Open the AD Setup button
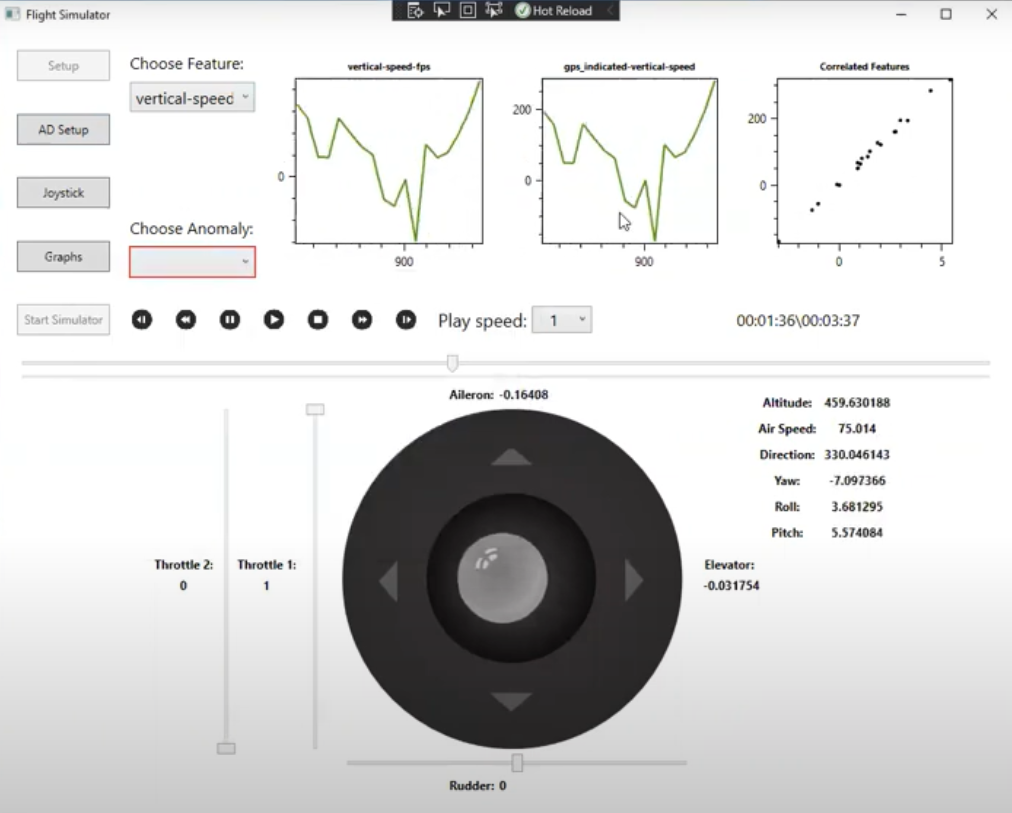Image resolution: width=1012 pixels, height=813 pixels. click(x=63, y=129)
